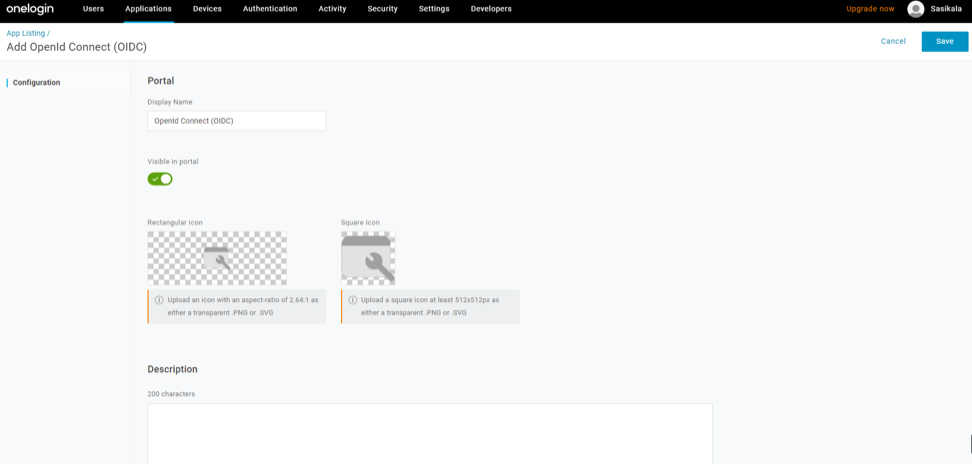Click the Display Name input field
The image size is (972, 464).
pyautogui.click(x=236, y=121)
